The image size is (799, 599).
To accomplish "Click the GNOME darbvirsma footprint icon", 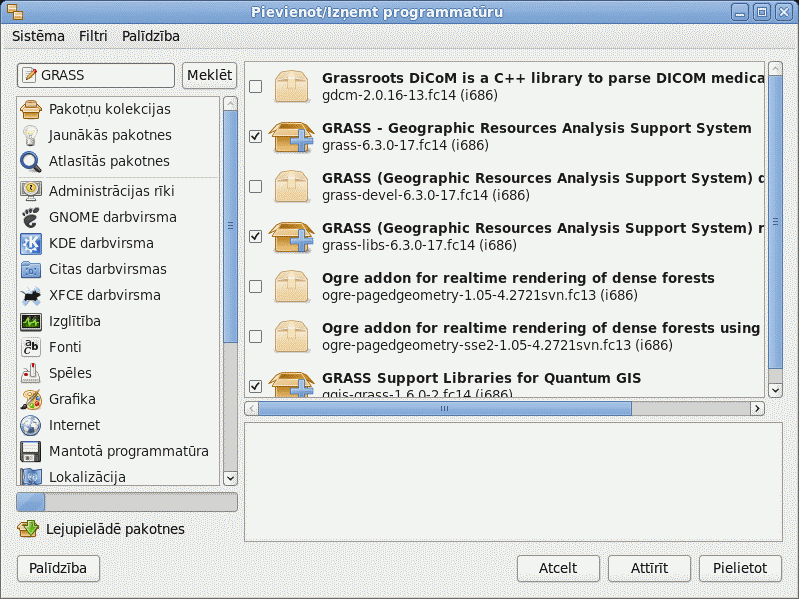I will click(31, 217).
